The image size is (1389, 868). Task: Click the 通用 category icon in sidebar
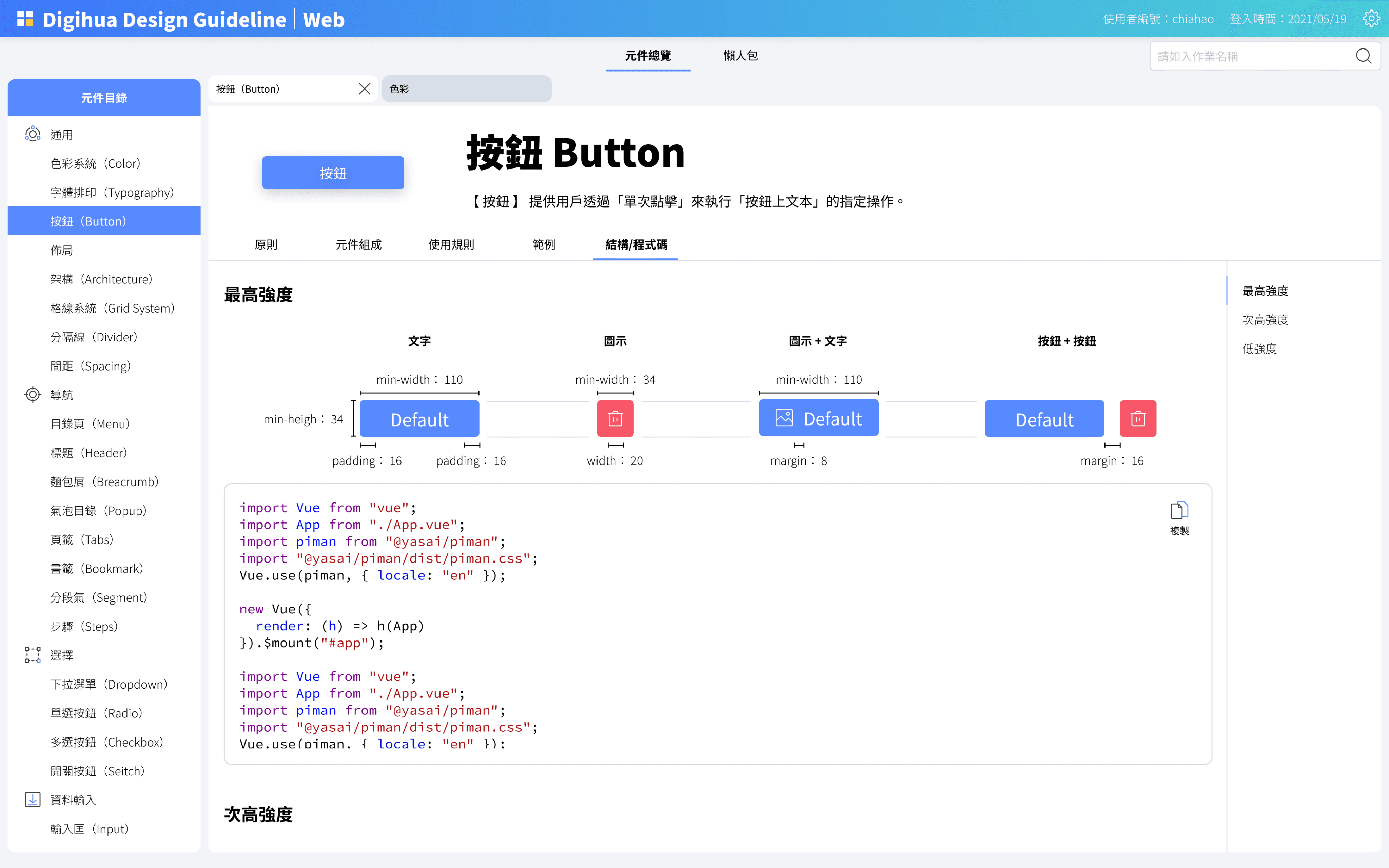pos(33,134)
